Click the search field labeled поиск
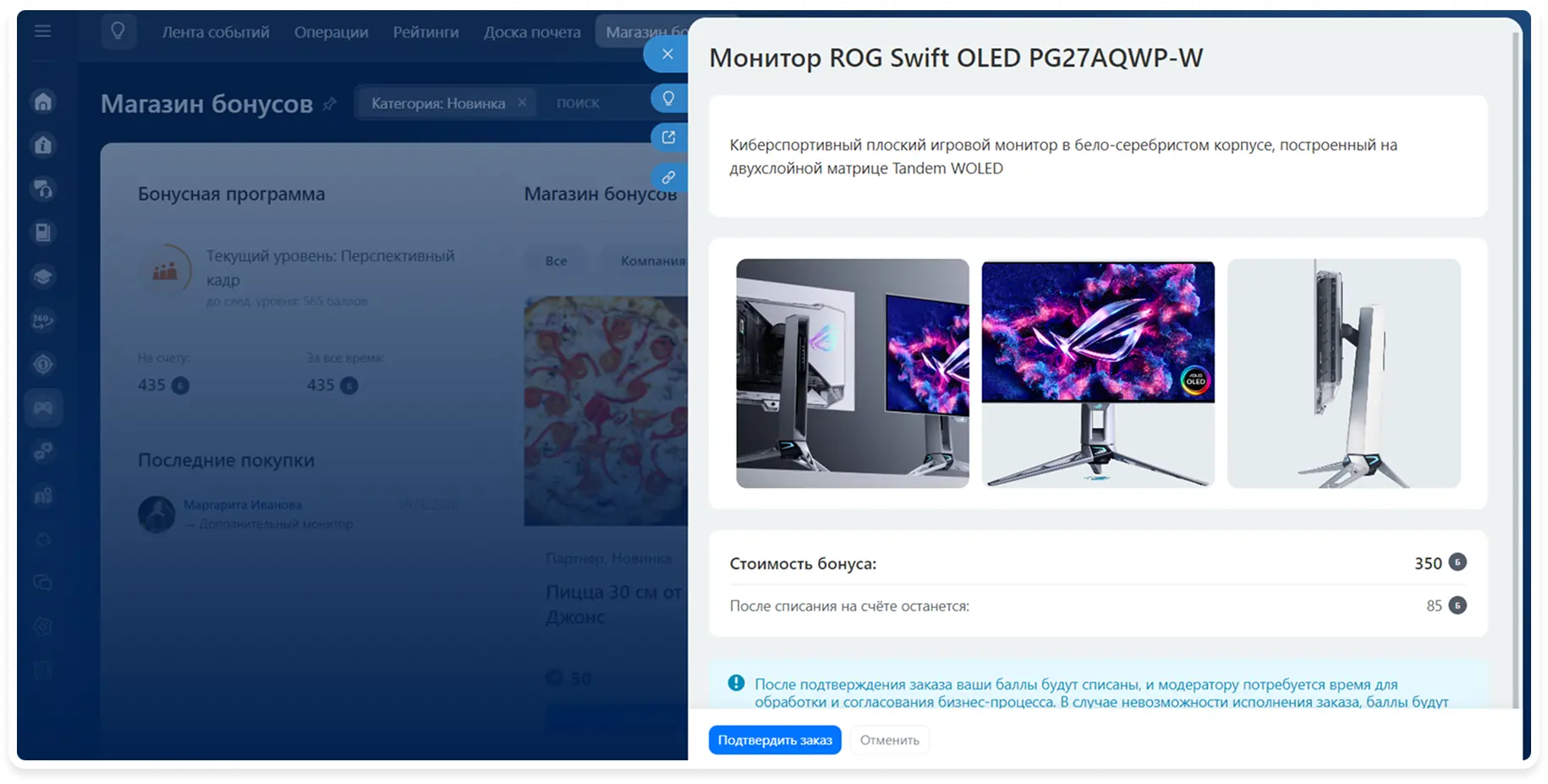Screen dimensions: 1548x784 (x=592, y=102)
